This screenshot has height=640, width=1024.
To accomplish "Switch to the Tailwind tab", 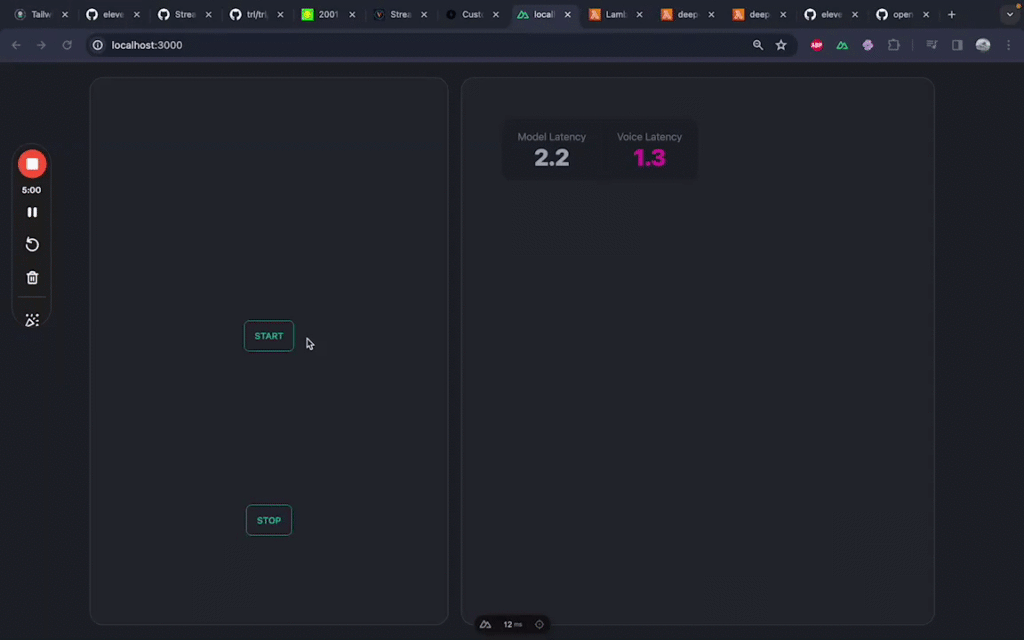I will [x=40, y=15].
